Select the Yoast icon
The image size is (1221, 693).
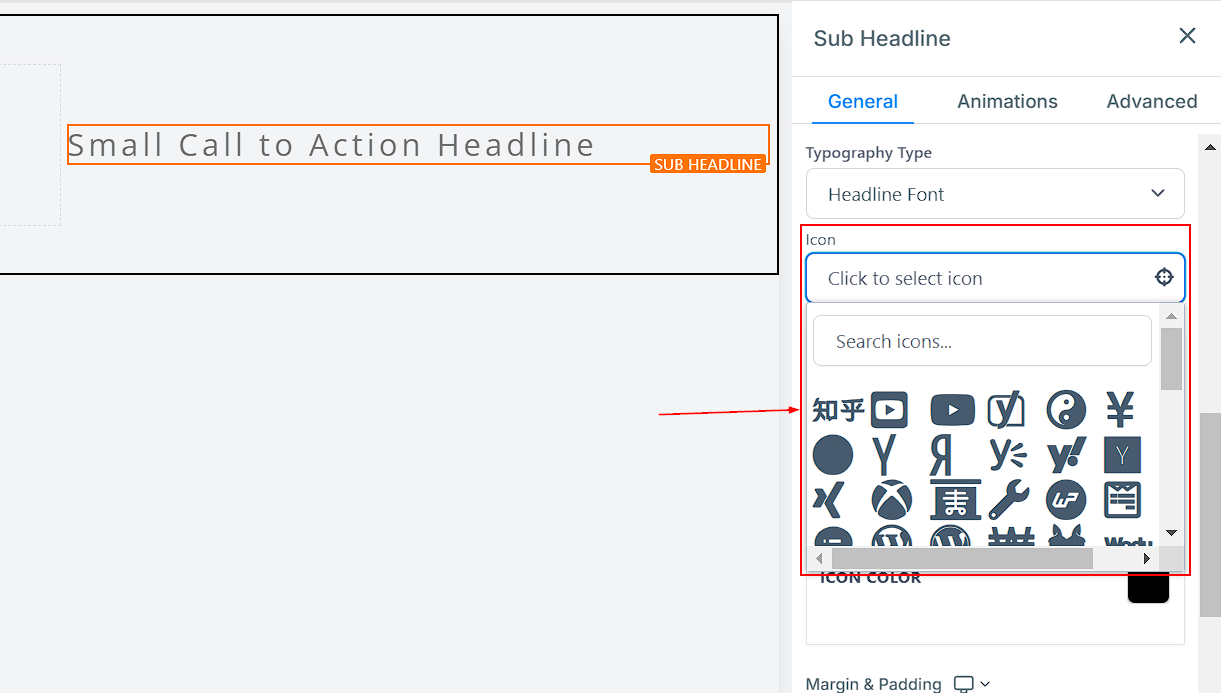(1007, 410)
